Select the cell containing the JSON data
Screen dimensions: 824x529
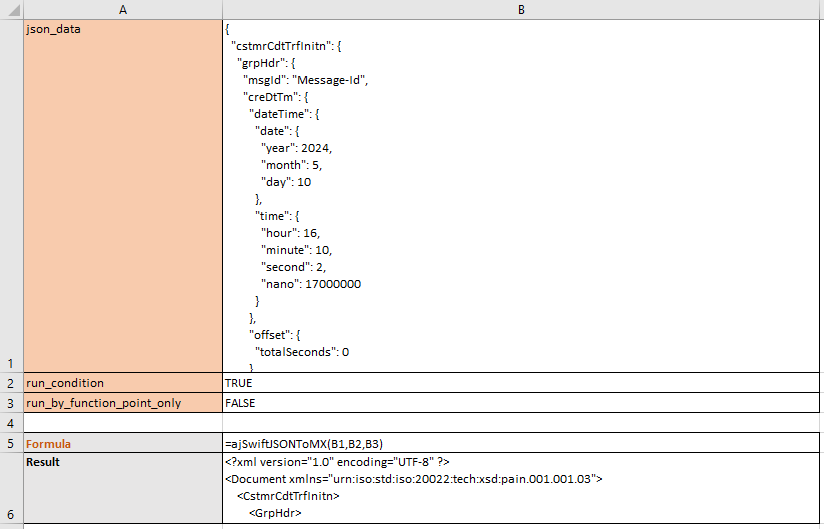[521, 196]
